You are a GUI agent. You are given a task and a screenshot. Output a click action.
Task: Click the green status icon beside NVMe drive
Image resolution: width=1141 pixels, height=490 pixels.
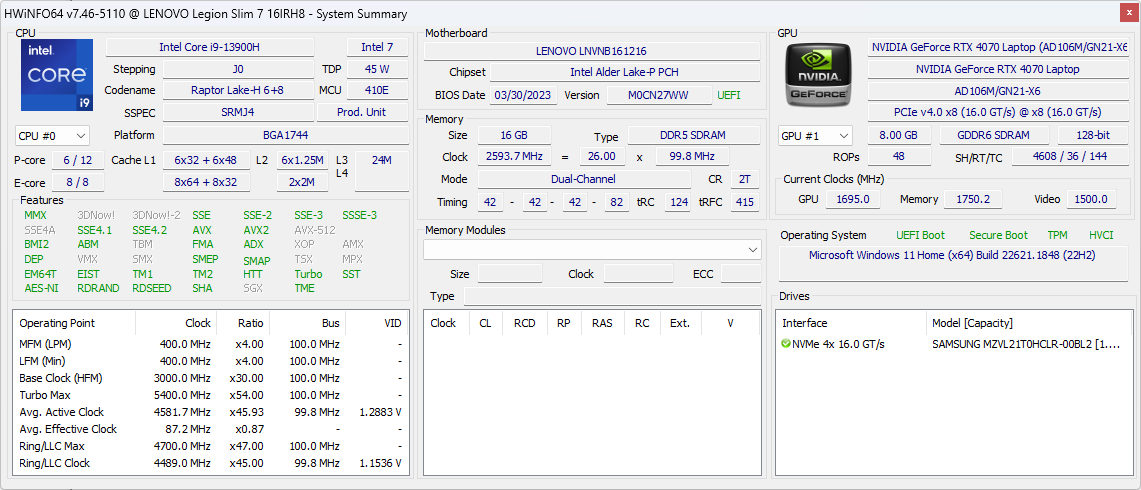pyautogui.click(x=786, y=344)
